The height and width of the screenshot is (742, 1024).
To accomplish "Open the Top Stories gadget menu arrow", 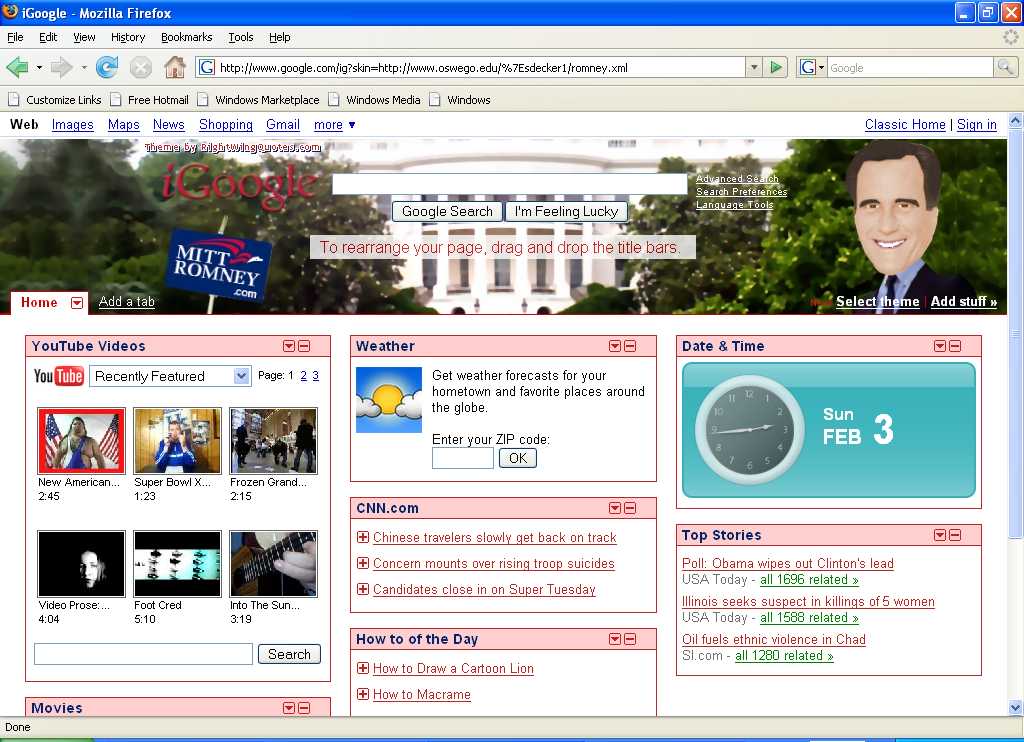I will point(940,536).
